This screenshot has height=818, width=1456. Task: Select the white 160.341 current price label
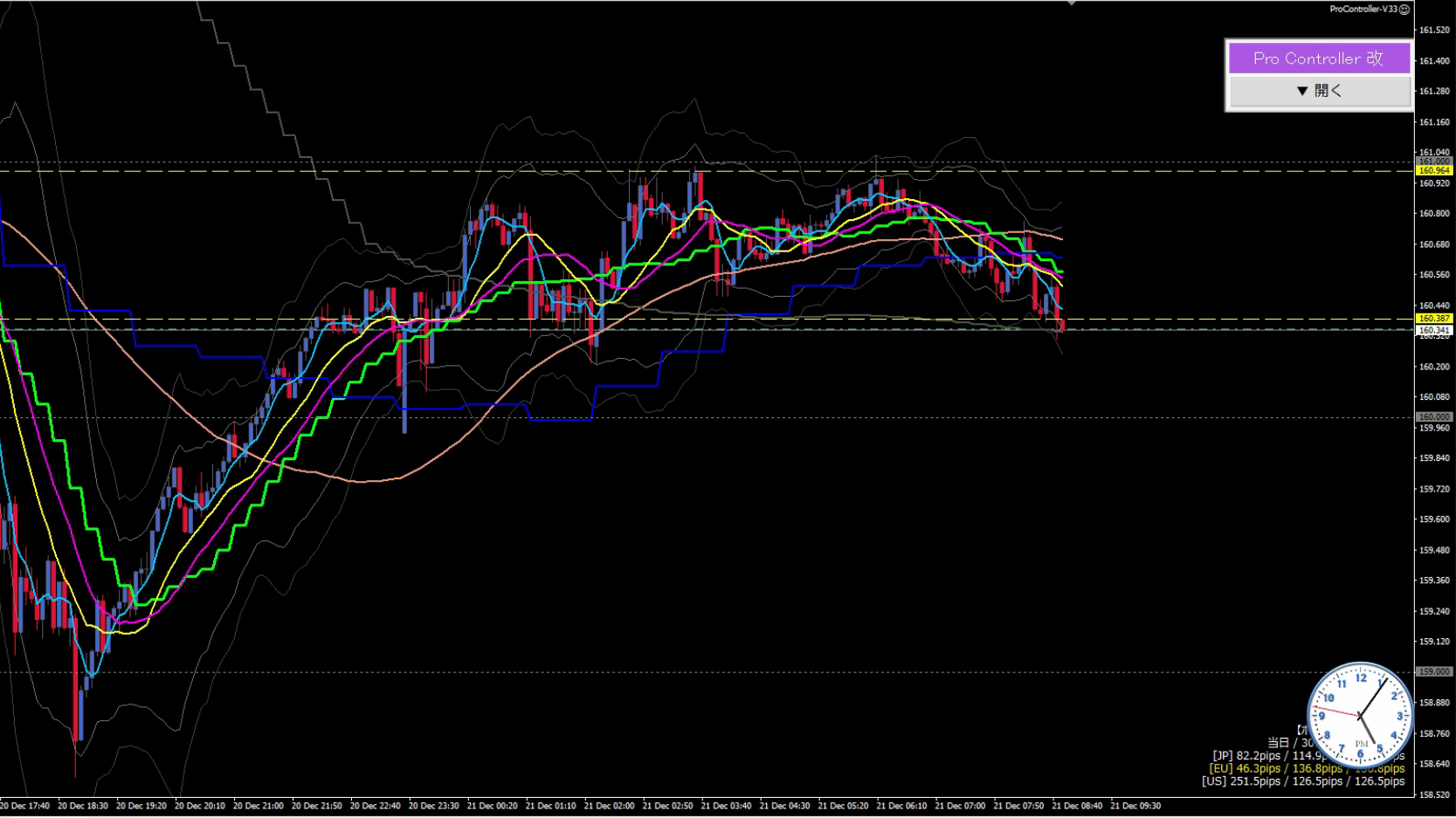tap(1434, 331)
